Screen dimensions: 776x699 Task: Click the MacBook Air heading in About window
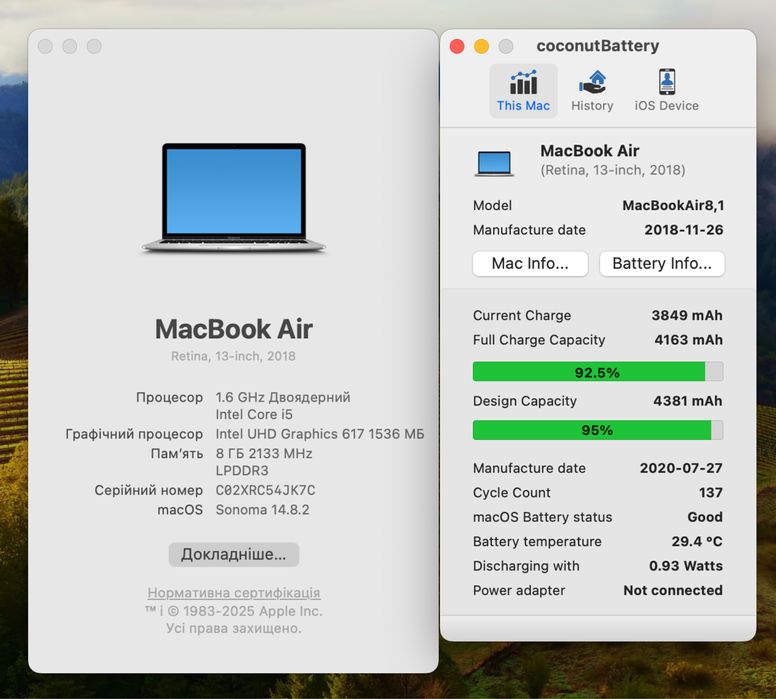point(234,329)
